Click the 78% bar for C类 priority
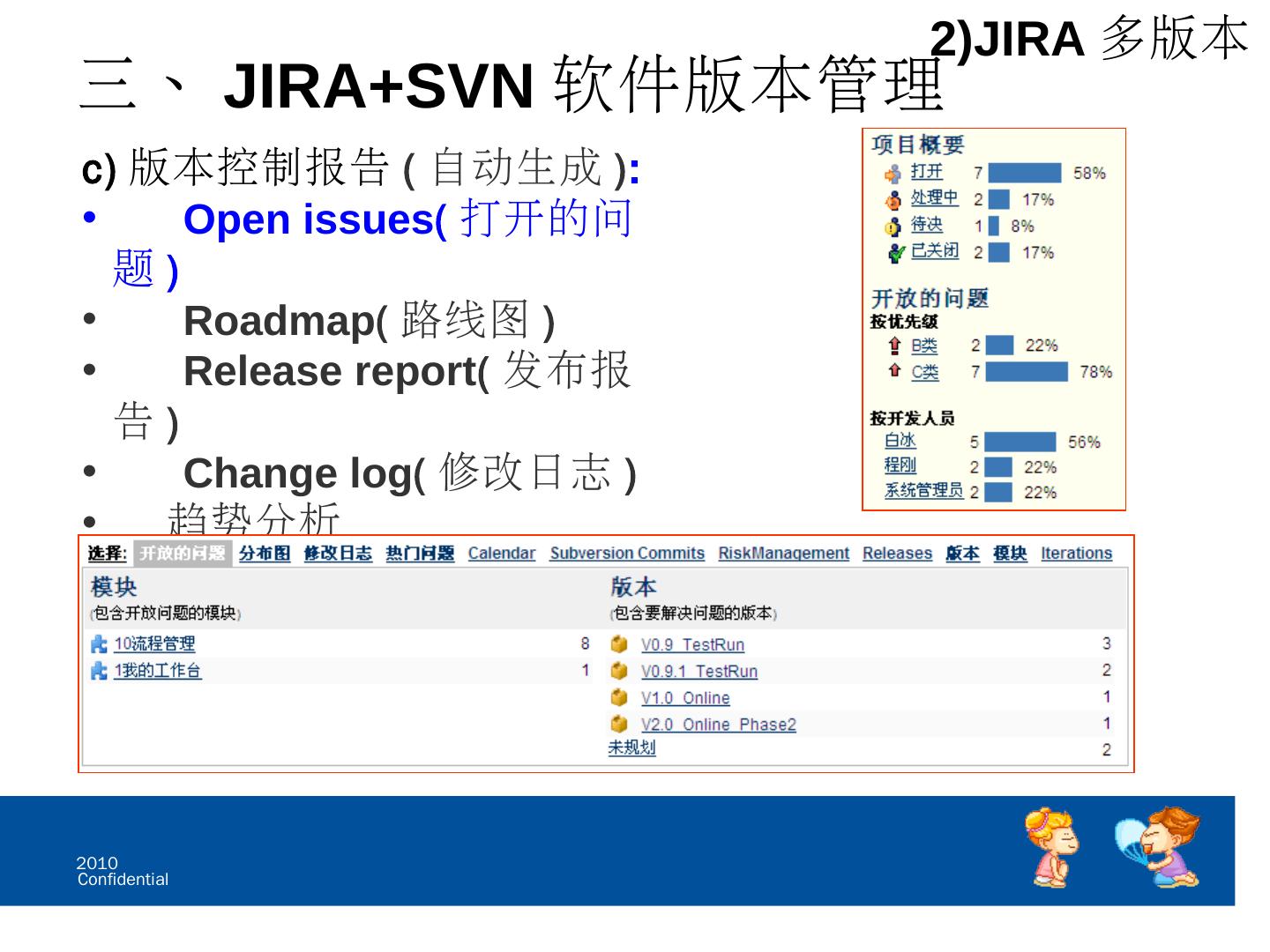The width and height of the screenshot is (1270, 952). pos(1027,372)
